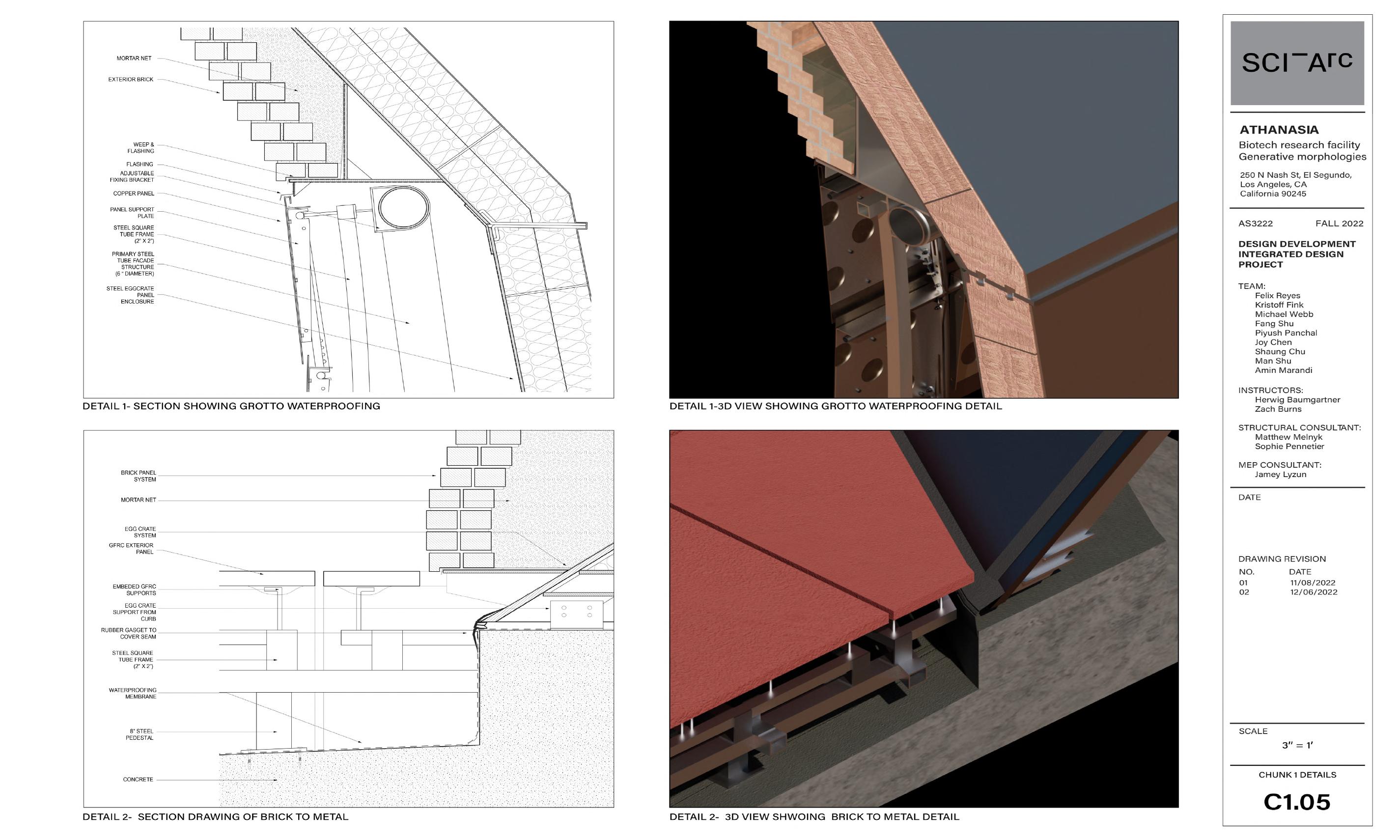The height and width of the screenshot is (840, 1400).
Task: Click the circular steel tube in Detail 1 section
Action: pos(403,208)
